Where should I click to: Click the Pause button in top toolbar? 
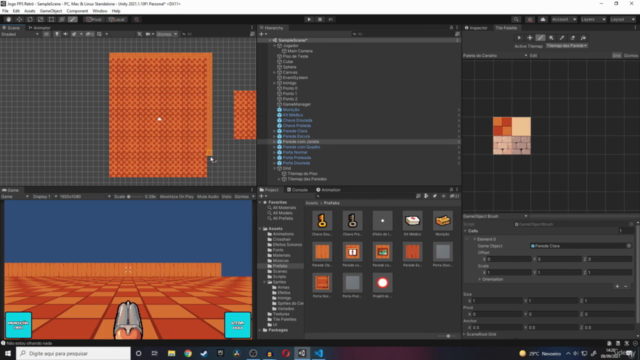click(x=320, y=19)
